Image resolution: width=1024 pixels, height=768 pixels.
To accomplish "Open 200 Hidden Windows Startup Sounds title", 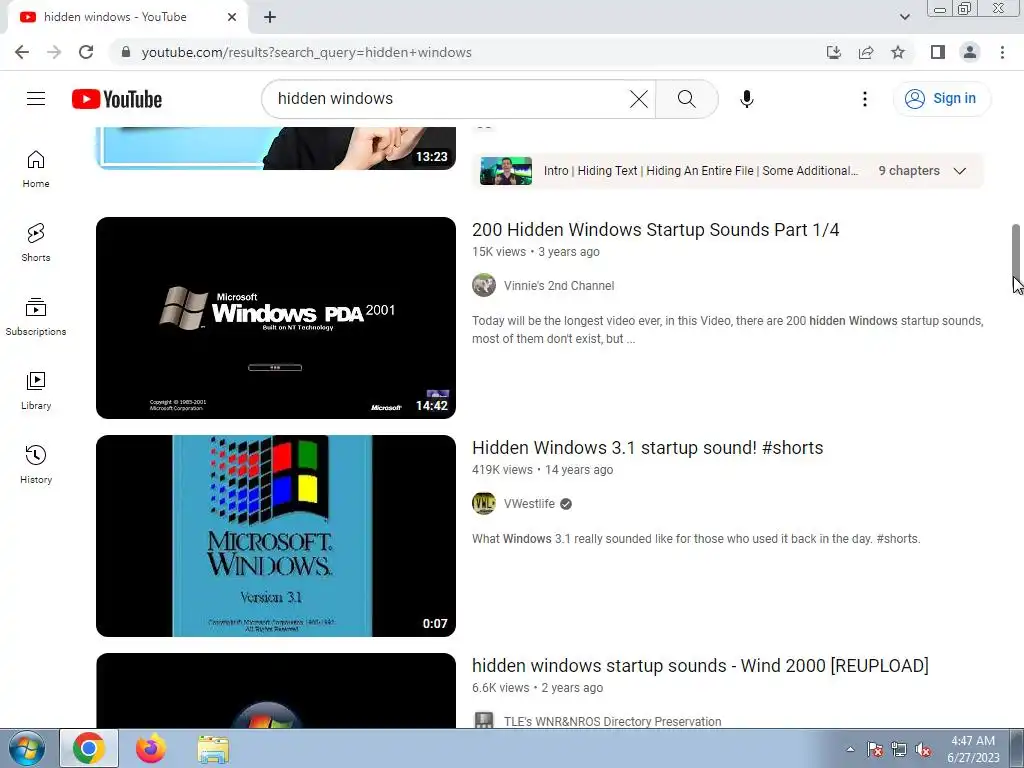I will tap(655, 230).
